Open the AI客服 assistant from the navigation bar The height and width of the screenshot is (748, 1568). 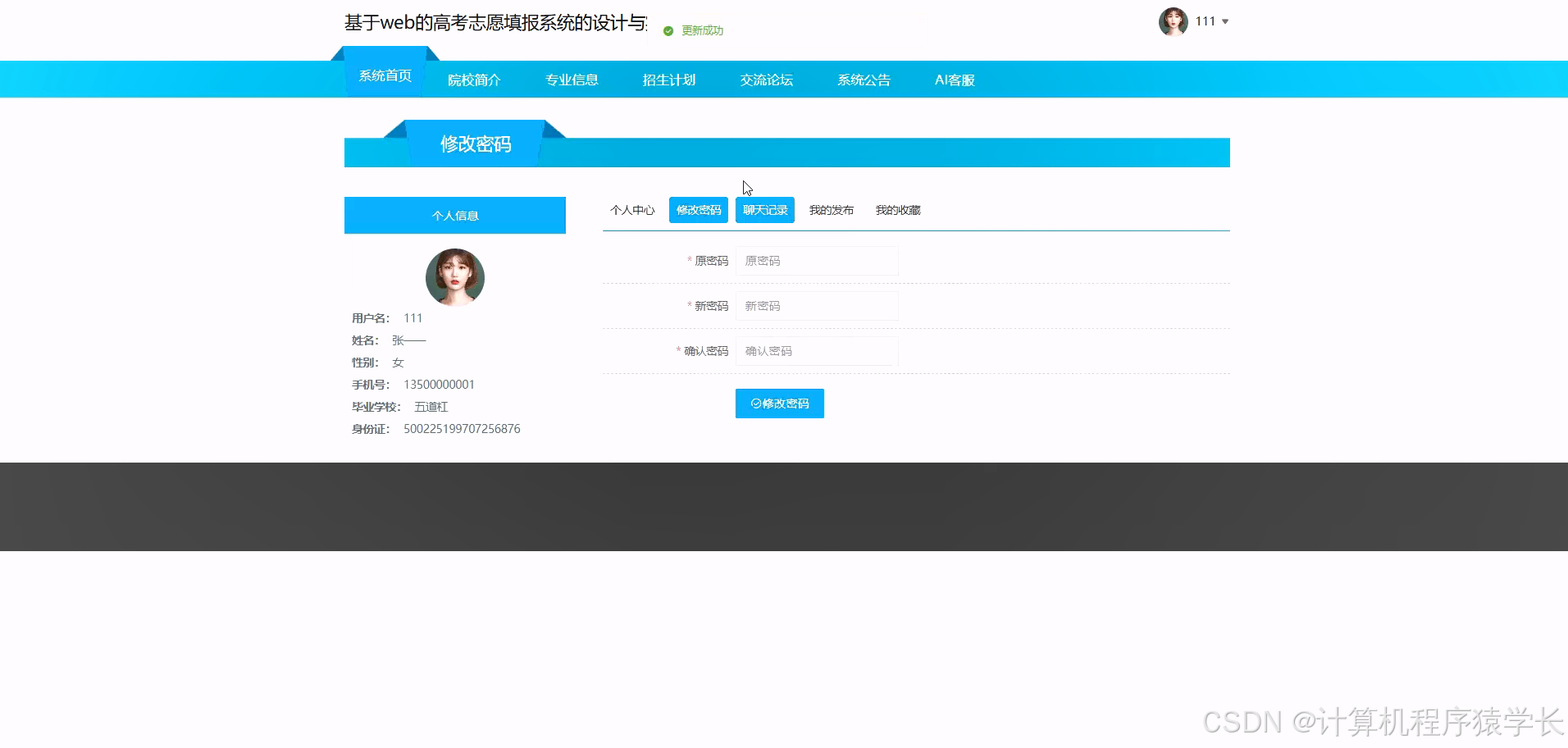pos(954,80)
